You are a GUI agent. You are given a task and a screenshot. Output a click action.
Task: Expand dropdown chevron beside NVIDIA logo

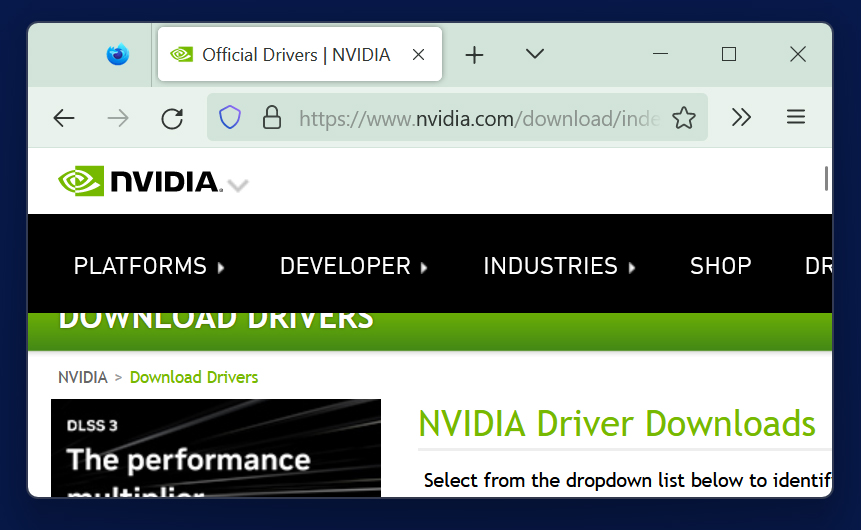pyautogui.click(x=238, y=185)
